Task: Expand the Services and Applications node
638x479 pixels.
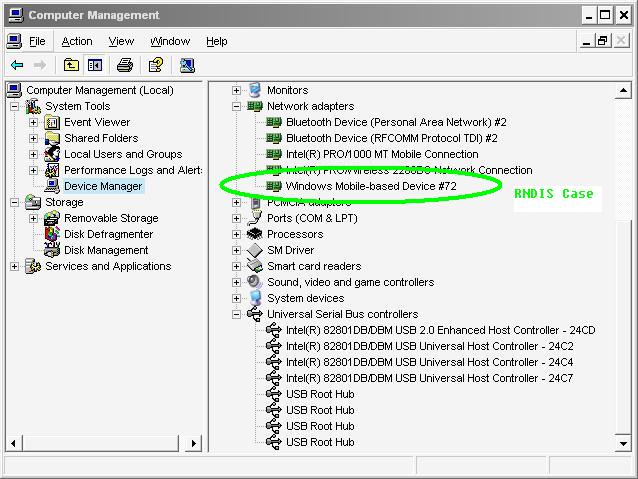Action: coord(15,266)
